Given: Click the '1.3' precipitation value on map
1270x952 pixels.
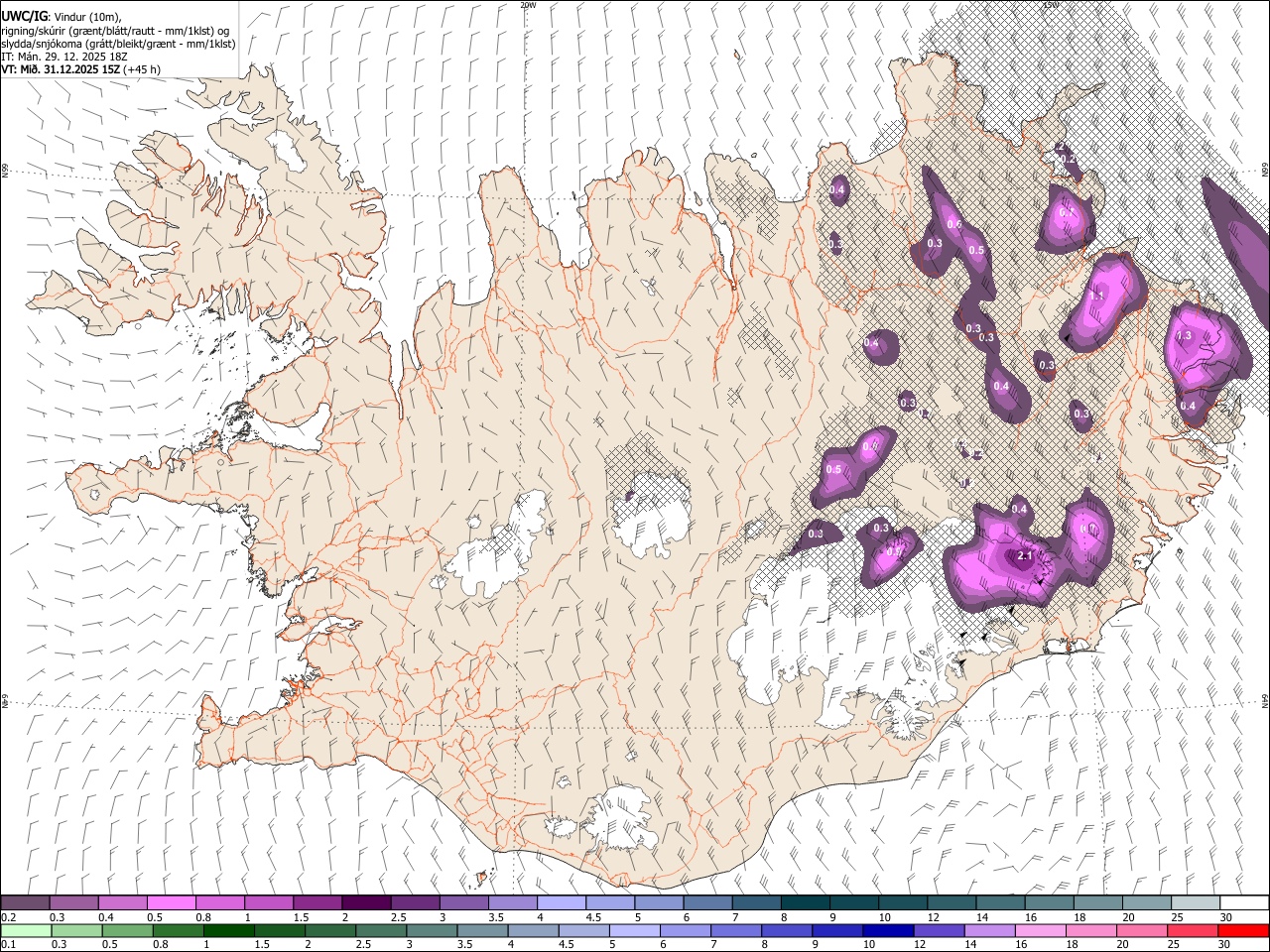Looking at the screenshot, I should (x=1183, y=336).
